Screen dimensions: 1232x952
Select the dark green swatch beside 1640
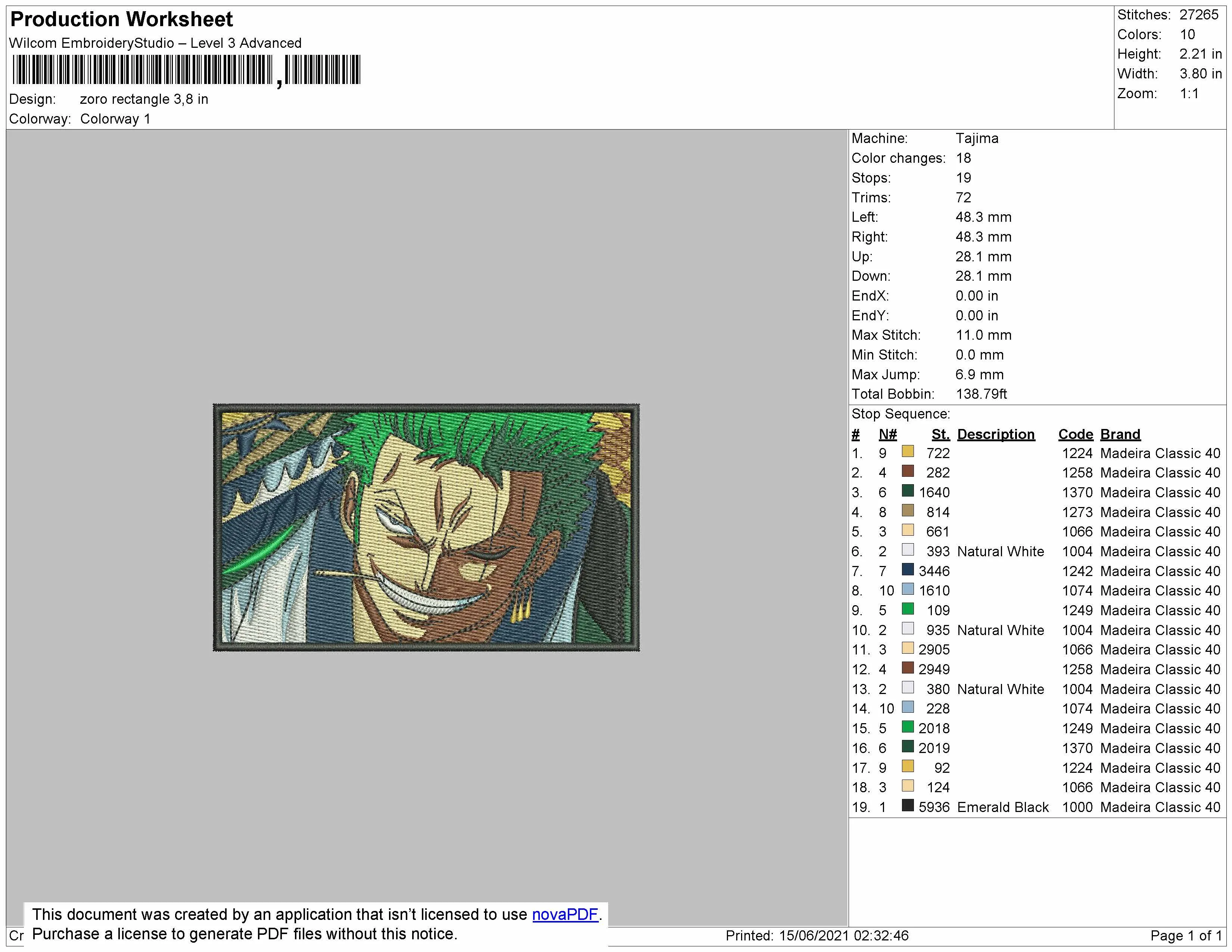tap(908, 491)
